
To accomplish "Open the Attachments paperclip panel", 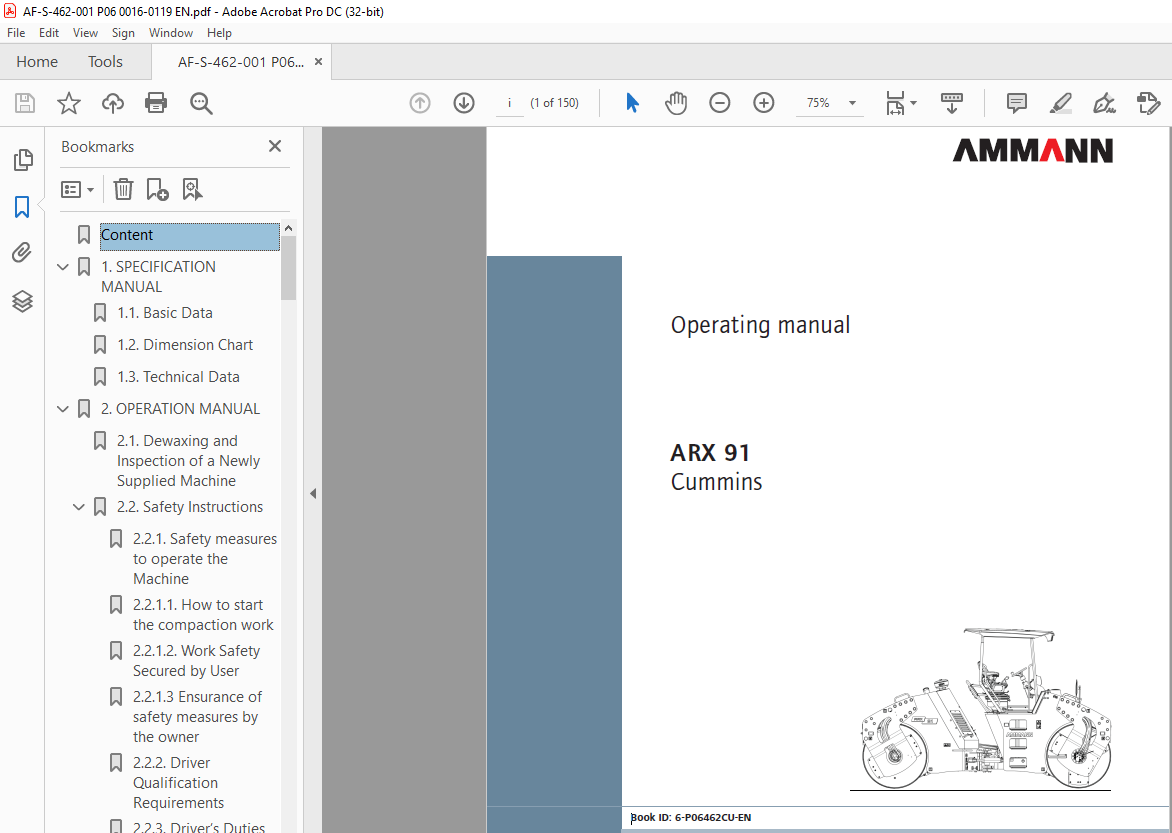I will click(x=22, y=253).
